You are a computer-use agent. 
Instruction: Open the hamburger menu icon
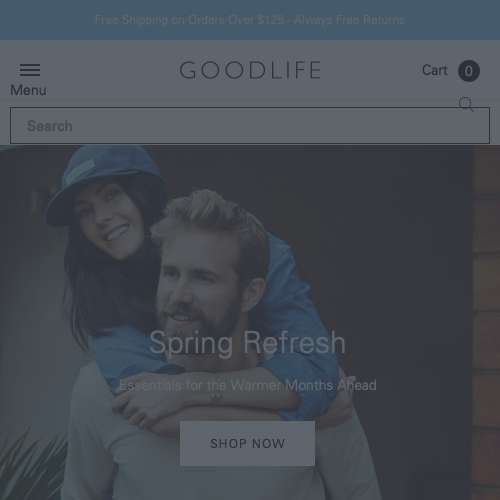pos(30,70)
